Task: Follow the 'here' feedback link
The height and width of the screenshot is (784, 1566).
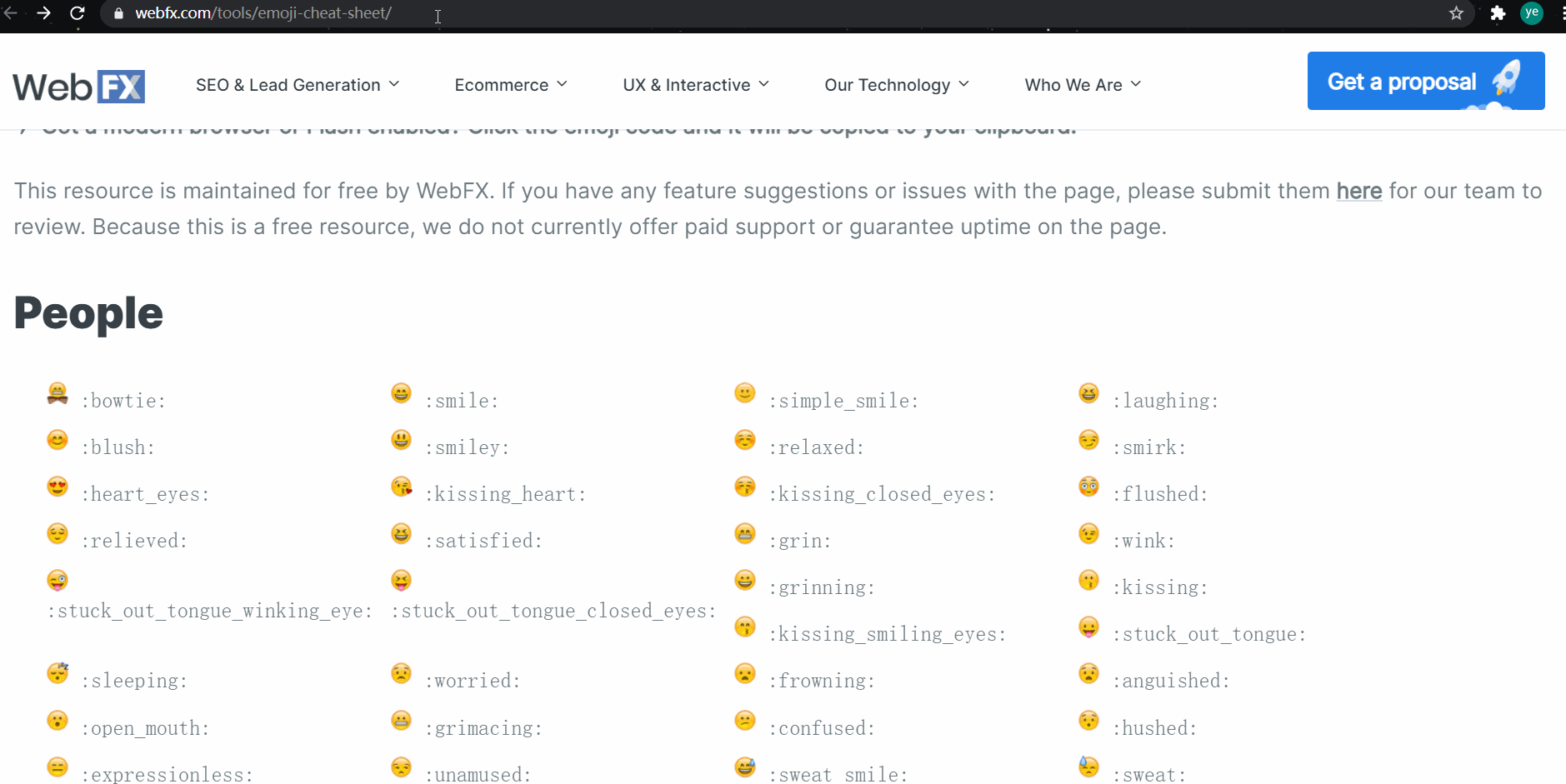Action: pos(1359,191)
